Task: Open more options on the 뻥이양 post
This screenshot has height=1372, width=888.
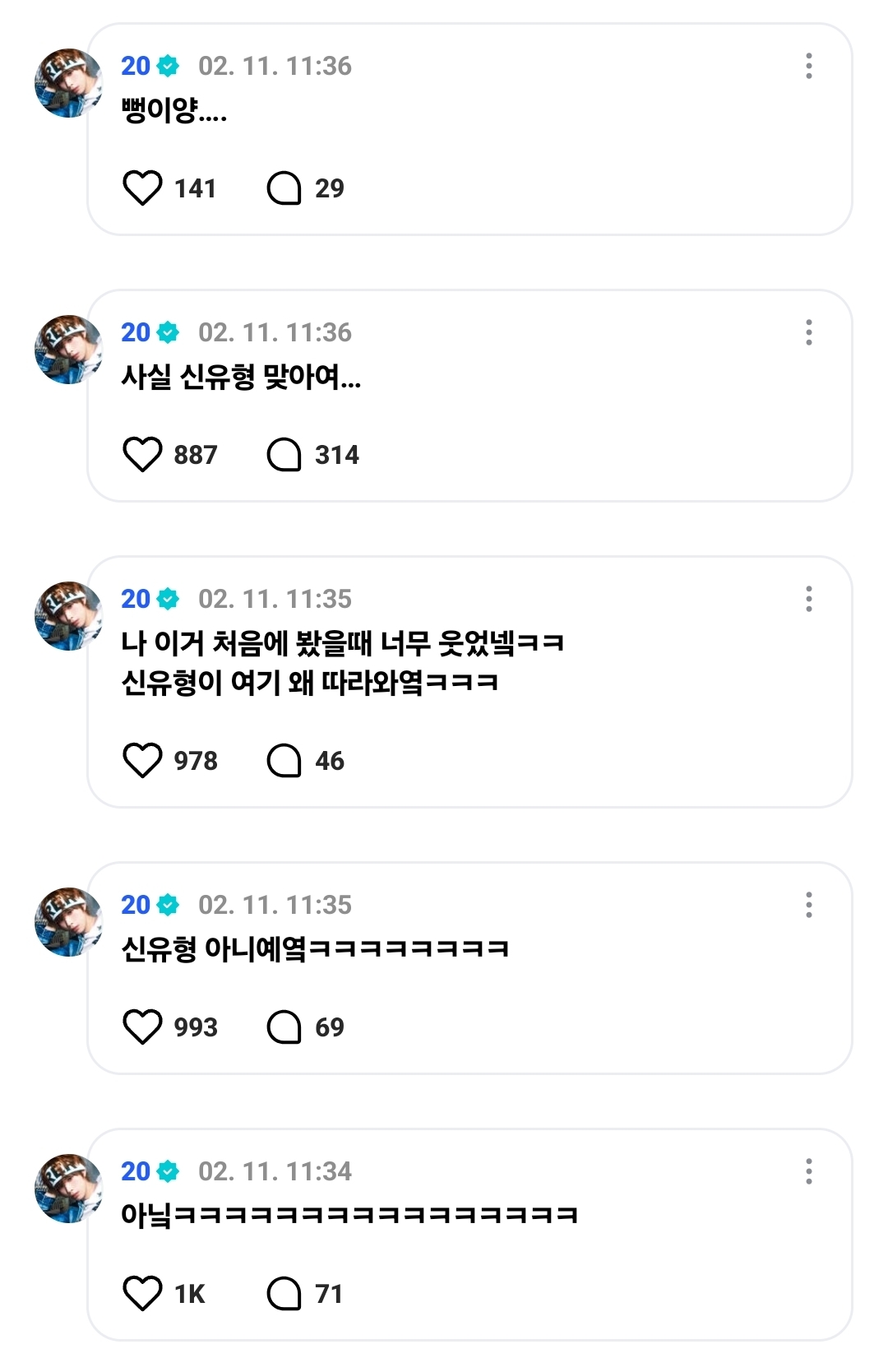Action: coord(809,66)
